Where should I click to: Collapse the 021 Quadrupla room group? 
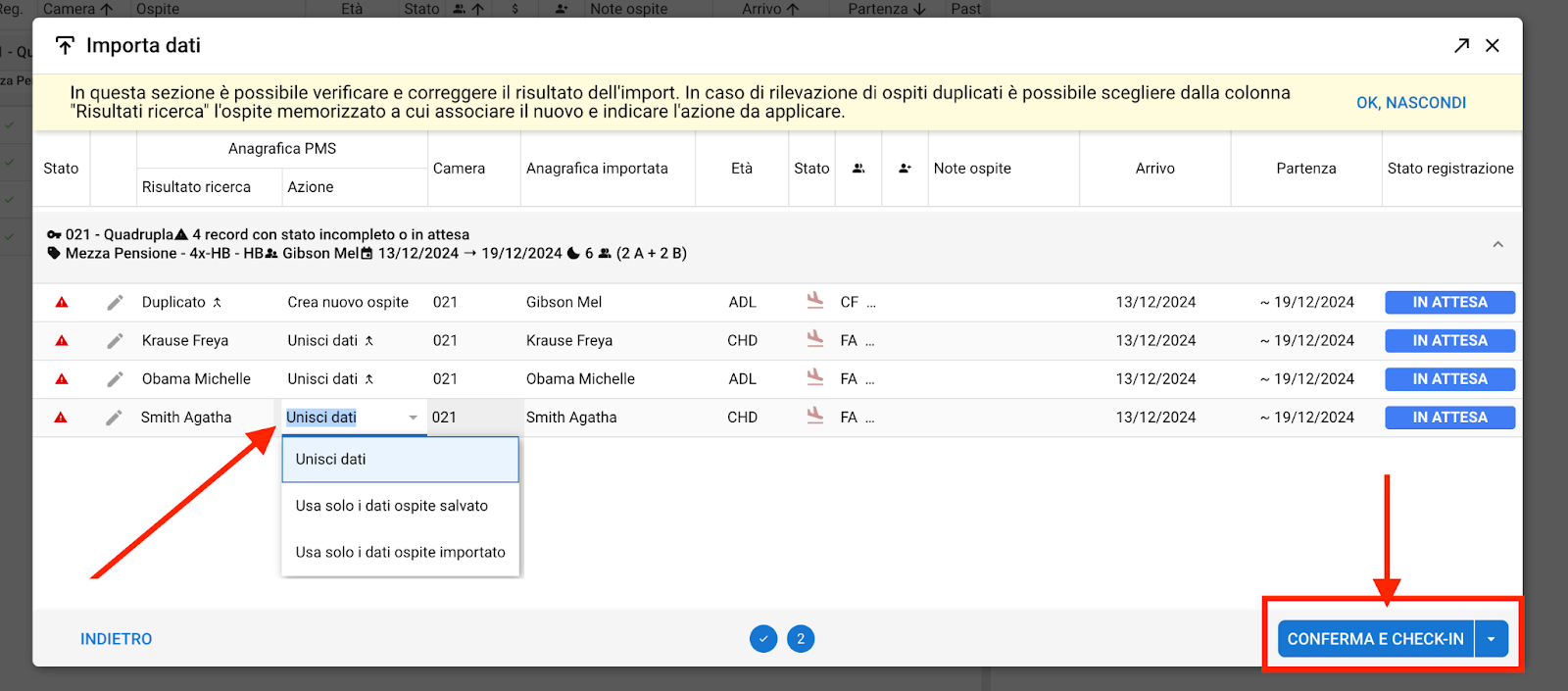1497,244
